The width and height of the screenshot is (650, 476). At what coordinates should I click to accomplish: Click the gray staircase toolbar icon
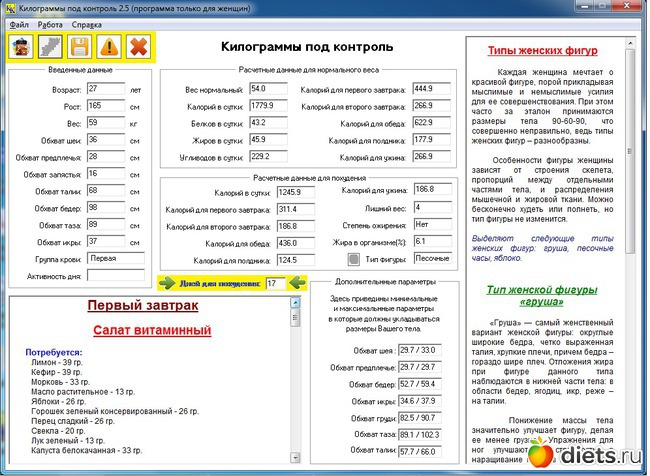coord(50,46)
